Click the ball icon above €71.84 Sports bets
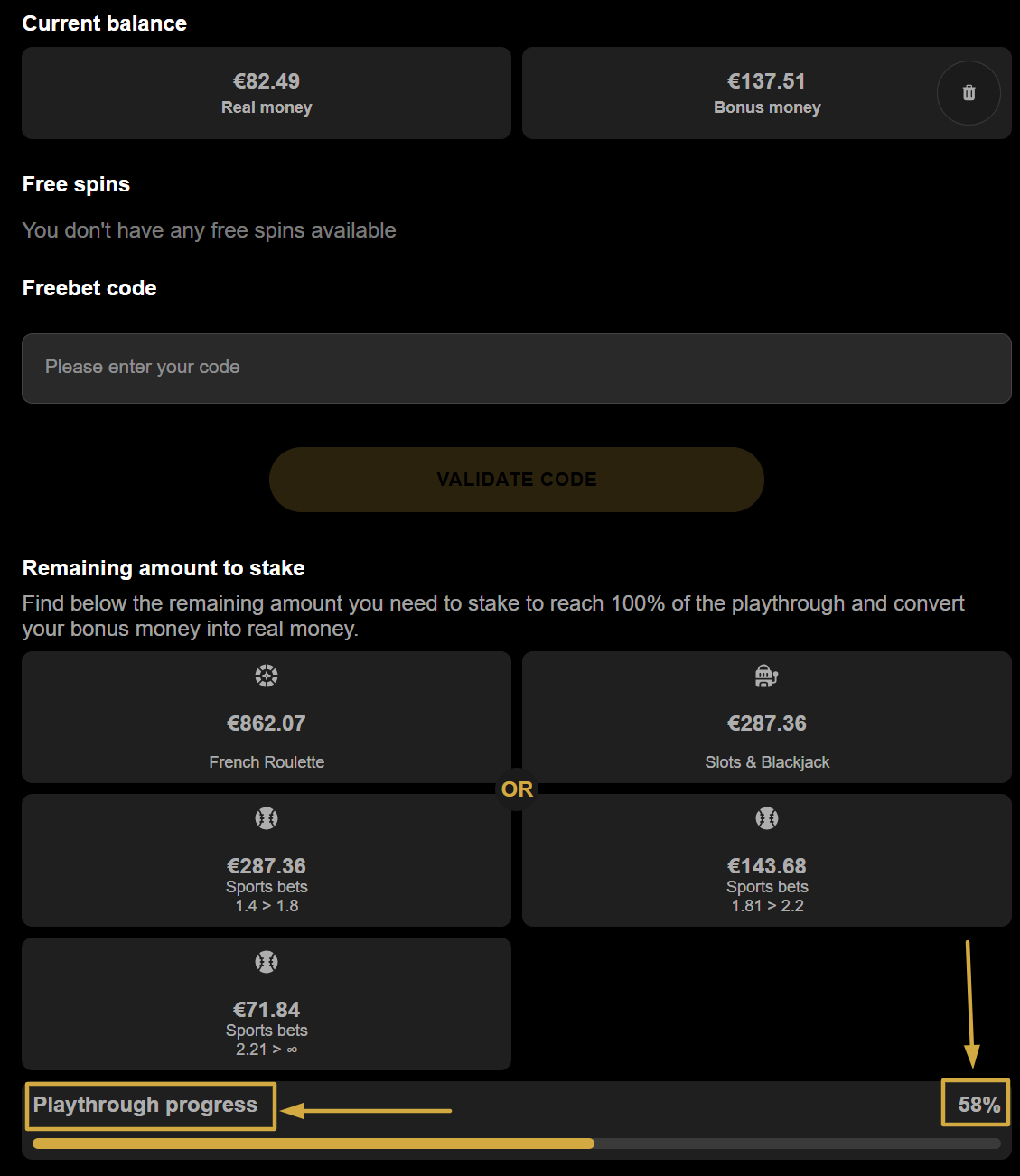1020x1176 pixels. pos(267,962)
